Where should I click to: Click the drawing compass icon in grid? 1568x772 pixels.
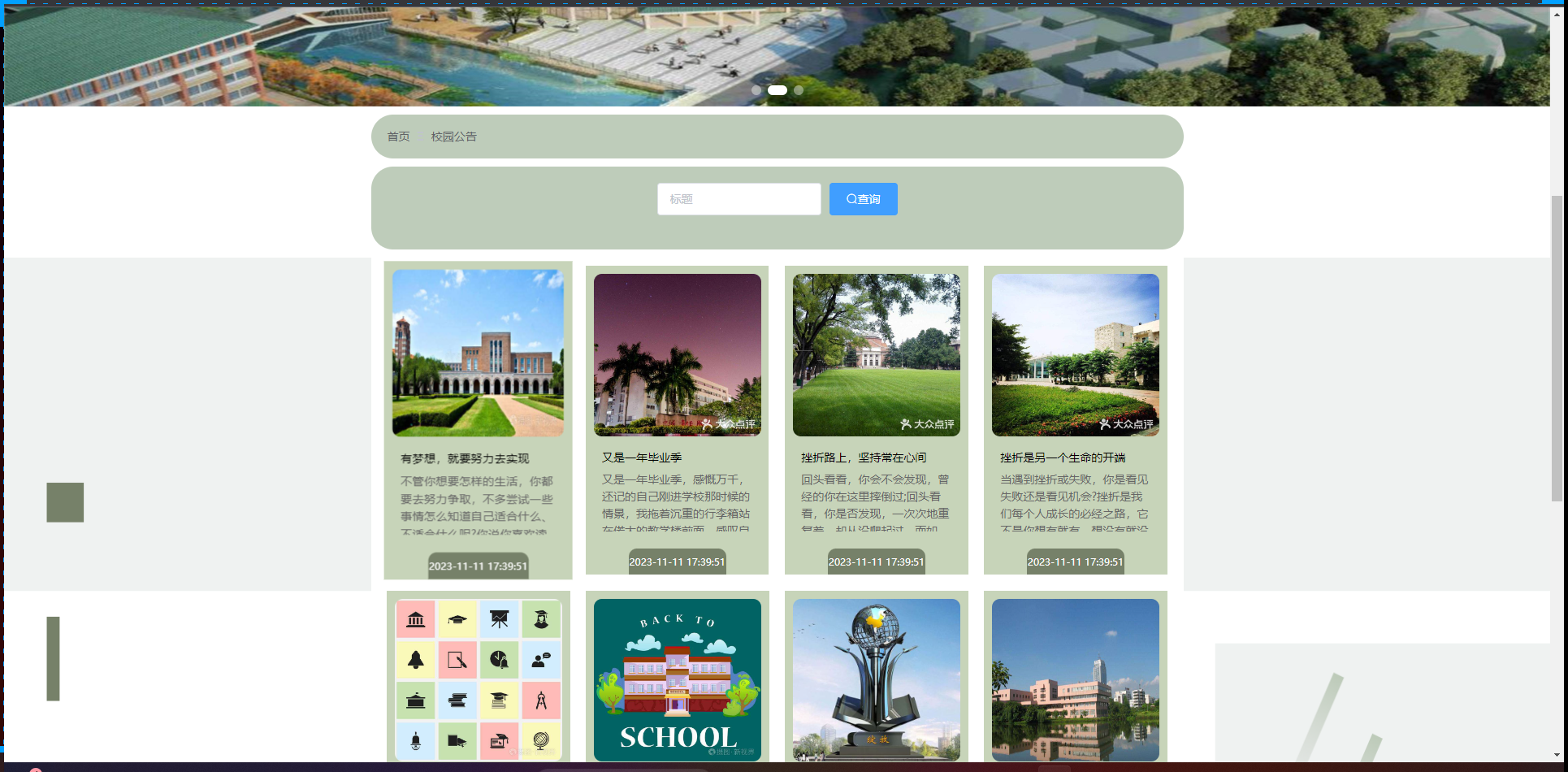[x=541, y=700]
